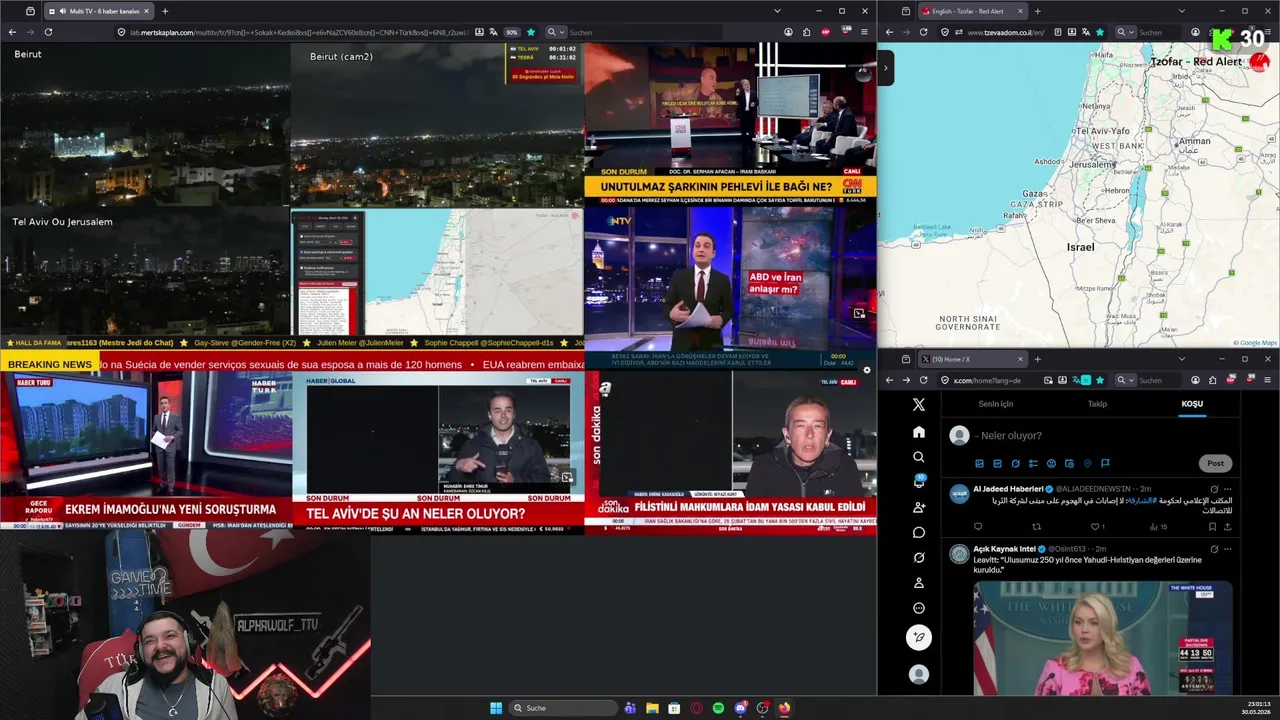Add GIF icon in X composer
1280x720 pixels.
click(997, 463)
